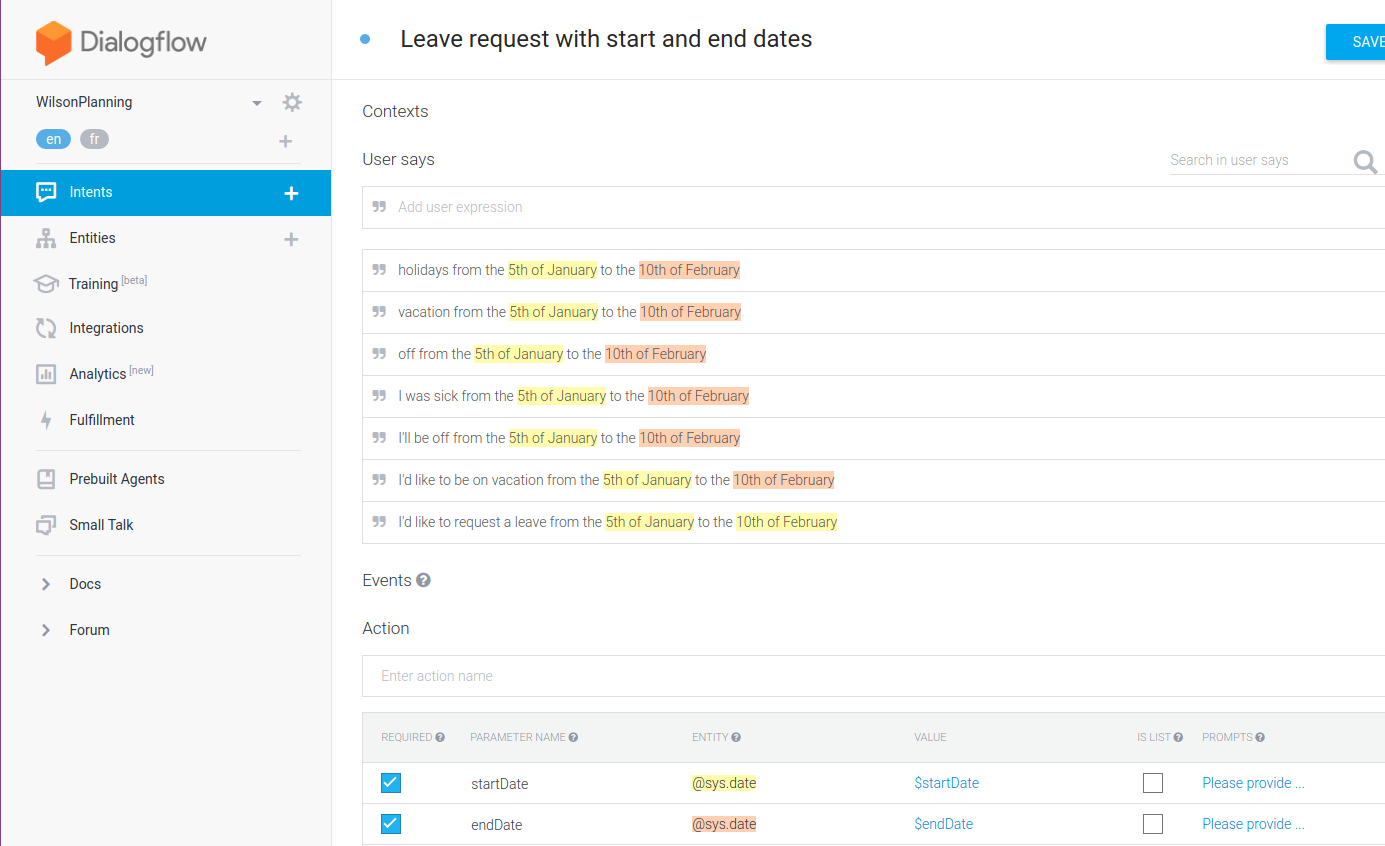Enable Is List checkbox for startDate
The height and width of the screenshot is (846, 1385).
(x=1153, y=783)
